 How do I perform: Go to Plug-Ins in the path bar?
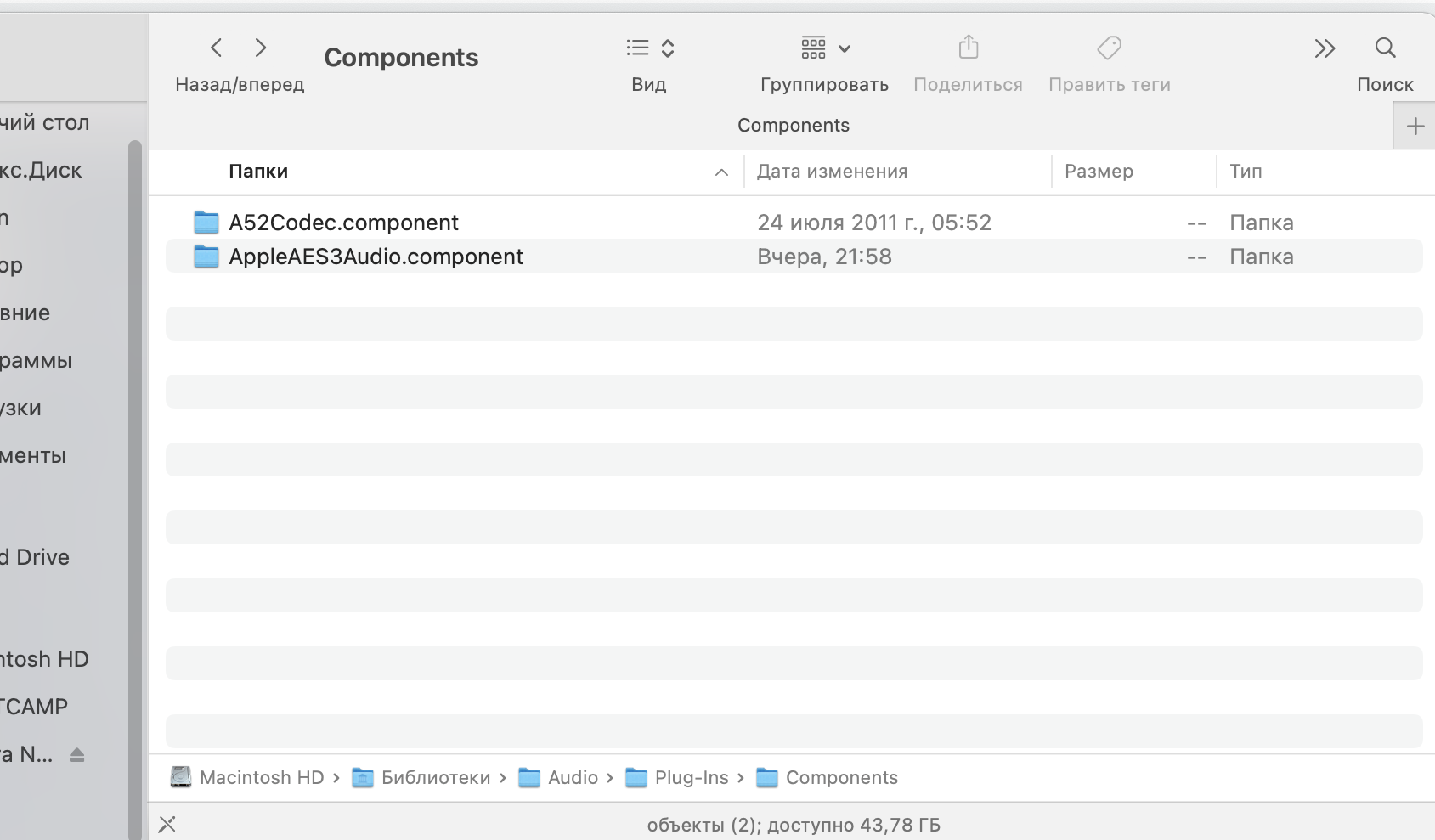691,778
